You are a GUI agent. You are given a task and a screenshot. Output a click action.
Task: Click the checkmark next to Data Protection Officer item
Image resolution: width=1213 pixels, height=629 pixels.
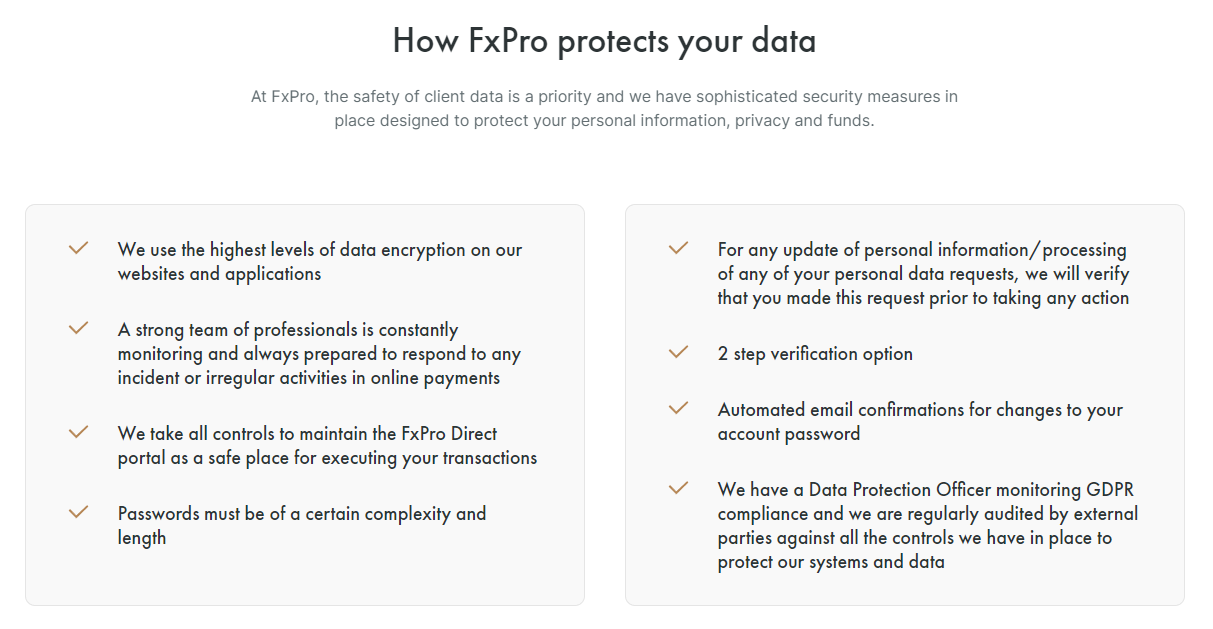click(x=678, y=488)
